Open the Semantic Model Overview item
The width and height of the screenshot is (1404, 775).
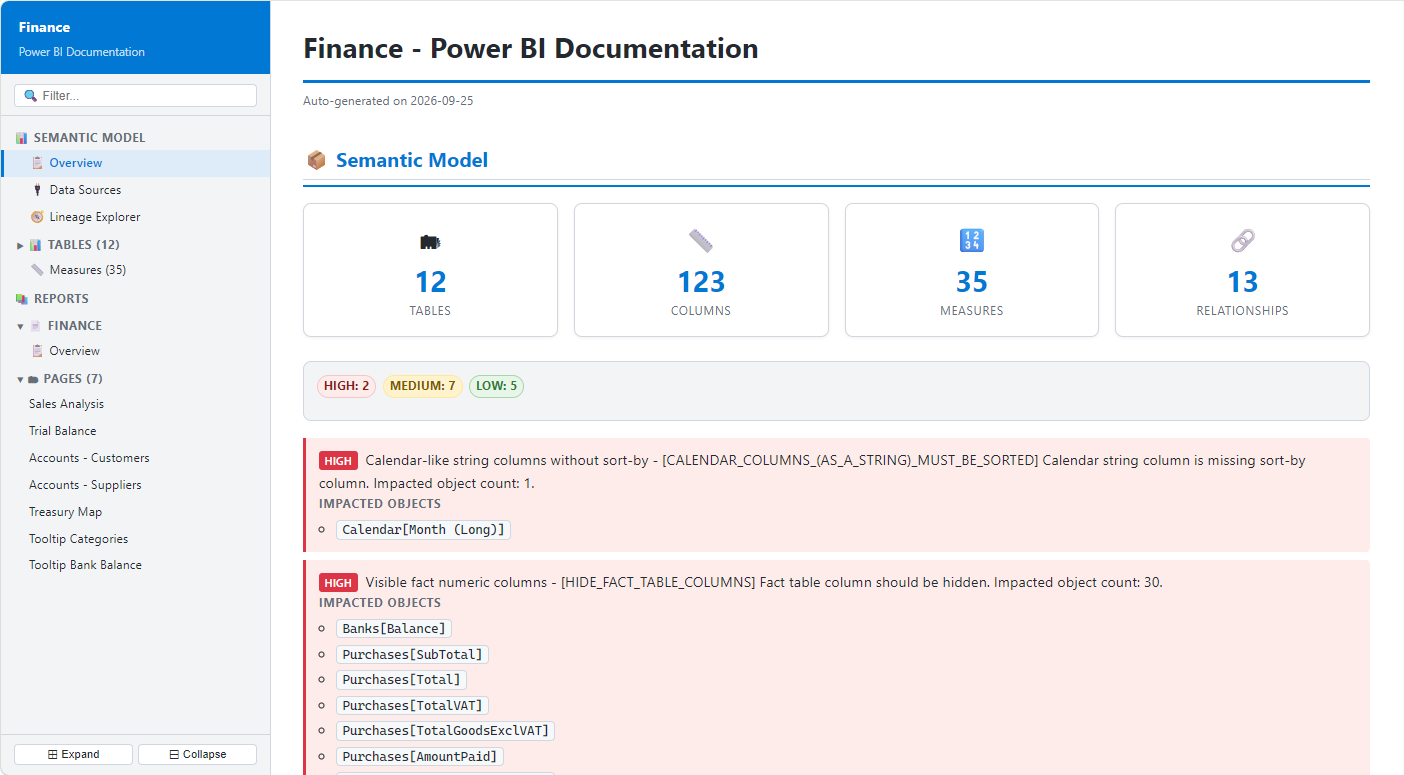[x=135, y=163]
